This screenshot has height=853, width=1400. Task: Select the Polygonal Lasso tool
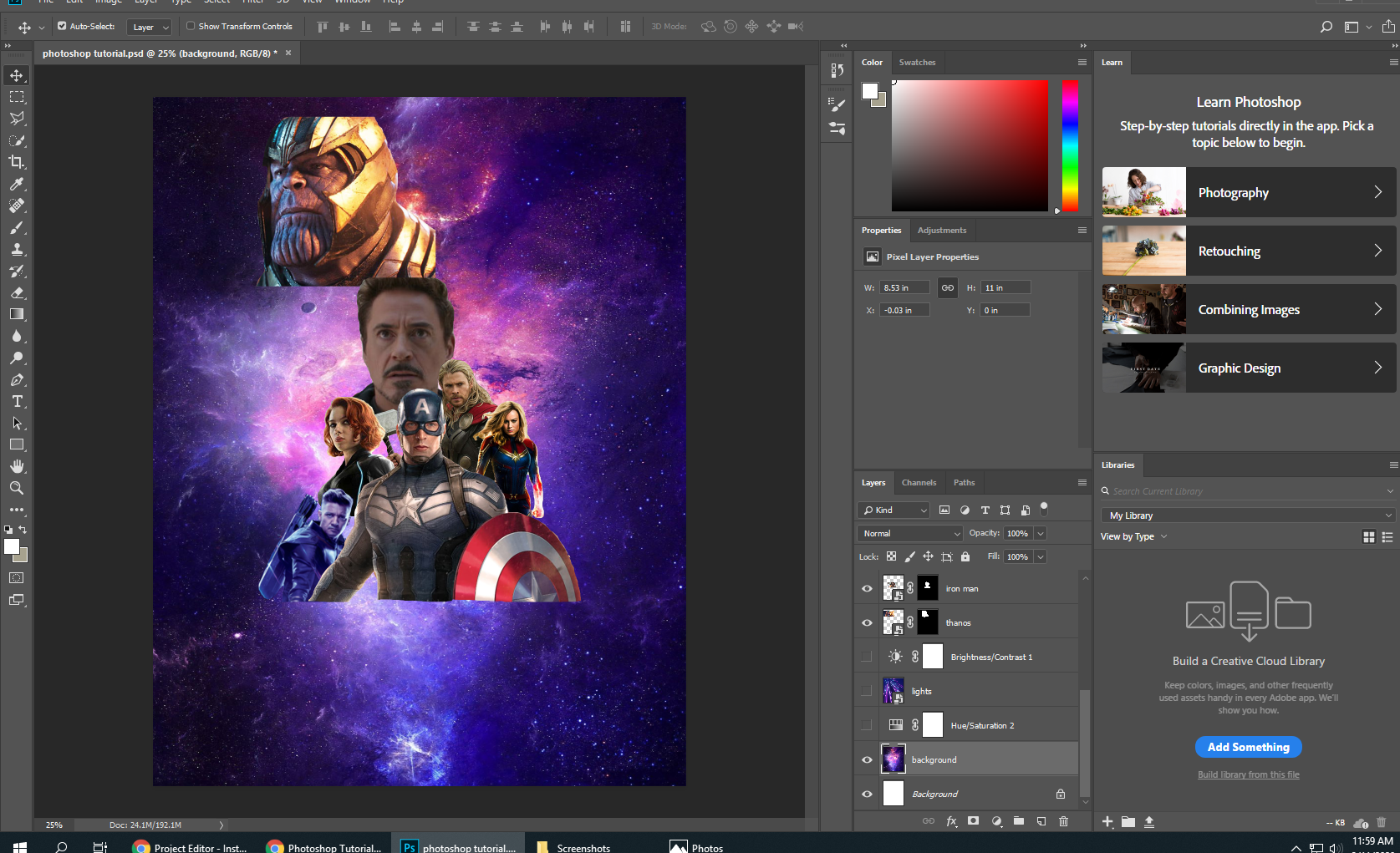coord(17,119)
